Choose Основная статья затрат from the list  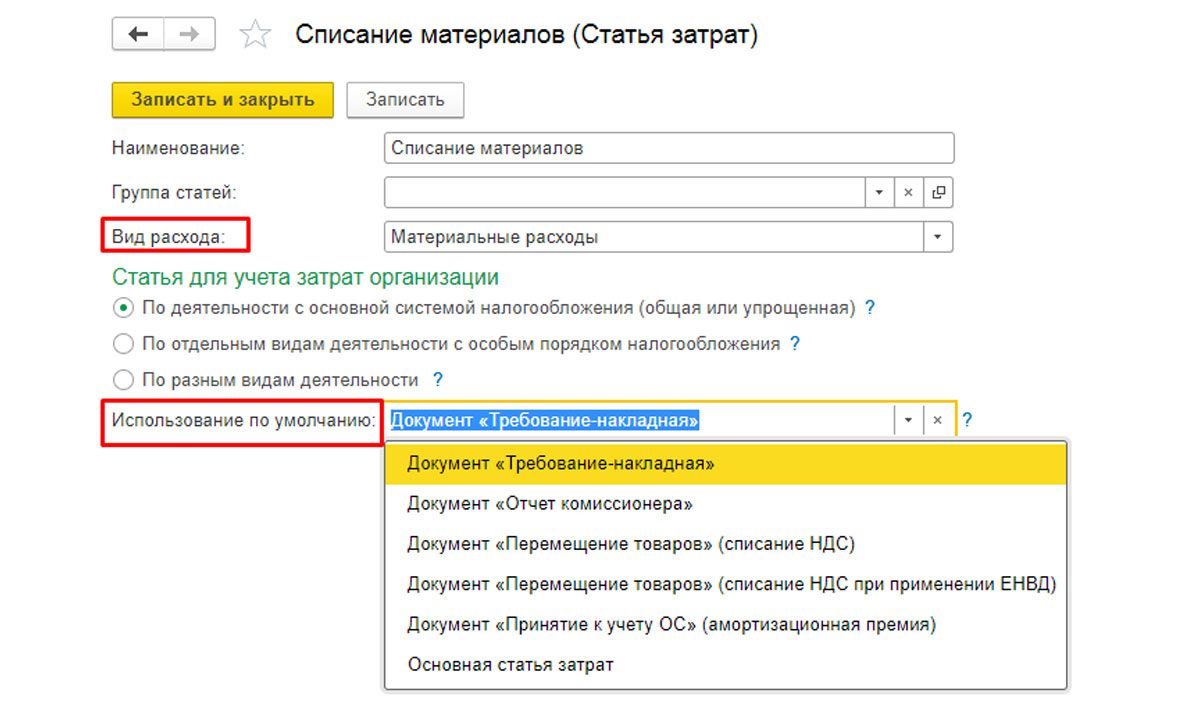tap(726, 664)
